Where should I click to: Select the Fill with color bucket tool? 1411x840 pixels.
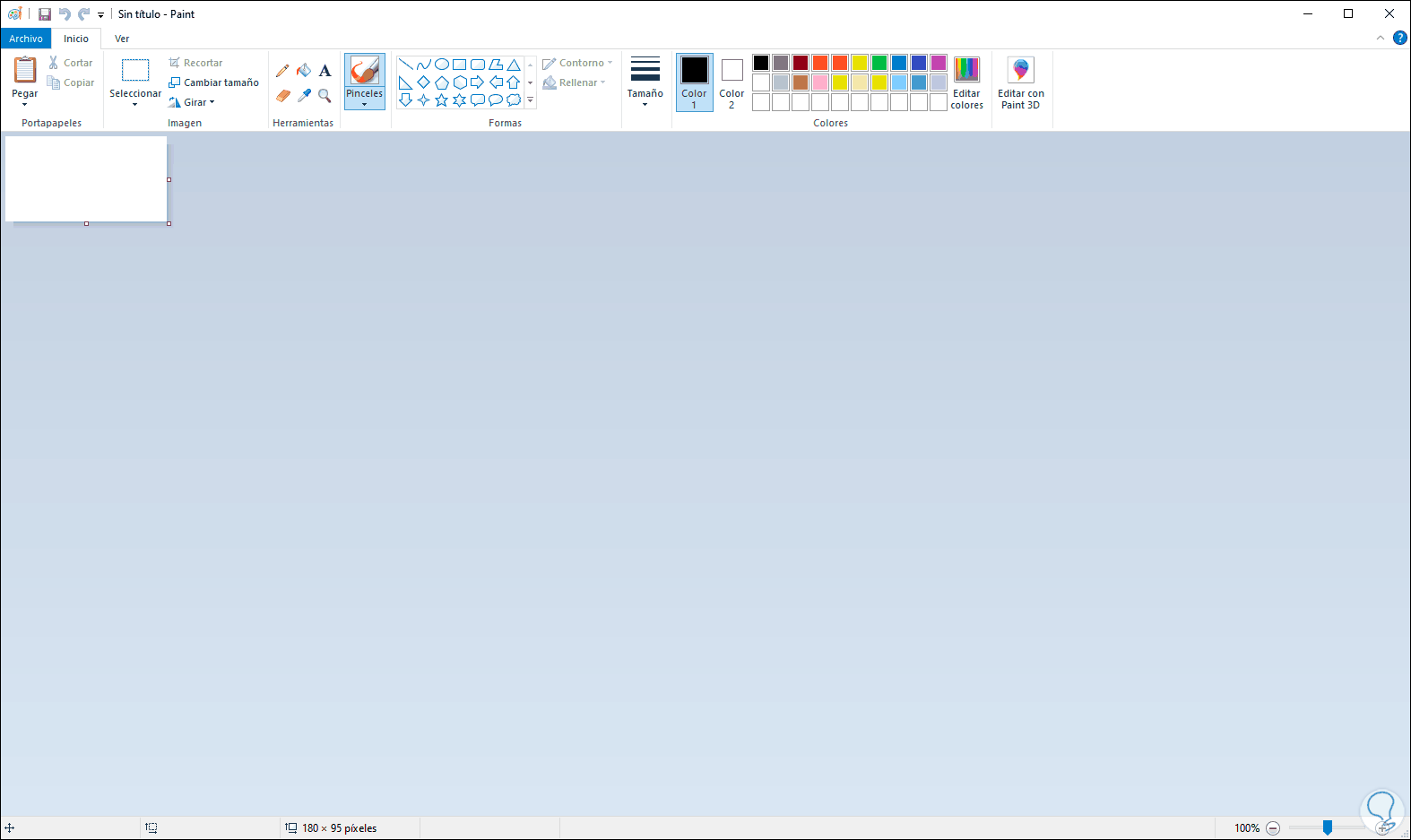click(304, 71)
